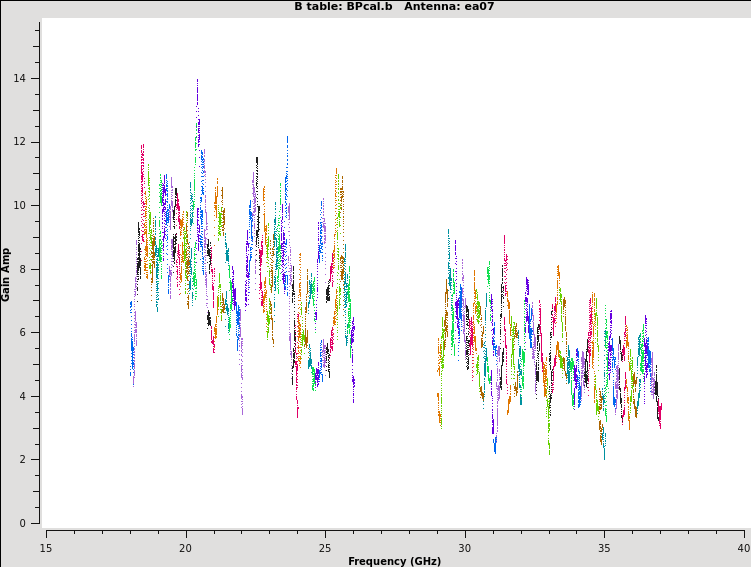Click the 14 tick label on y-axis
The image size is (751, 567).
(x=21, y=79)
